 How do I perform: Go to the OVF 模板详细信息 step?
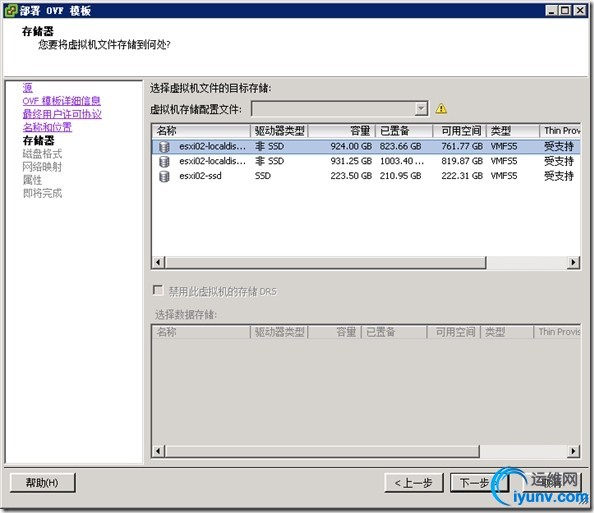pos(62,101)
